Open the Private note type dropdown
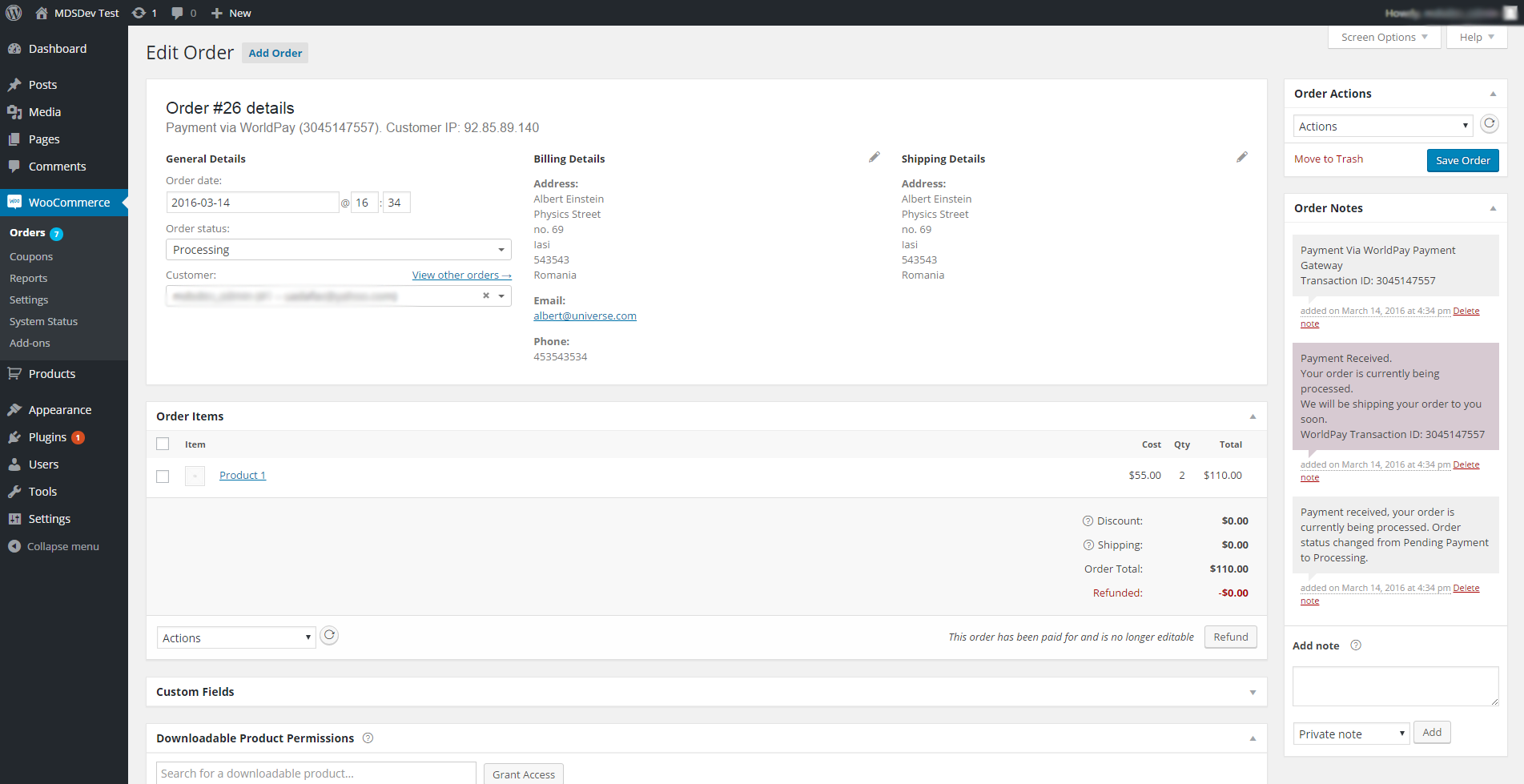Viewport: 1524px width, 784px height. coord(1351,734)
